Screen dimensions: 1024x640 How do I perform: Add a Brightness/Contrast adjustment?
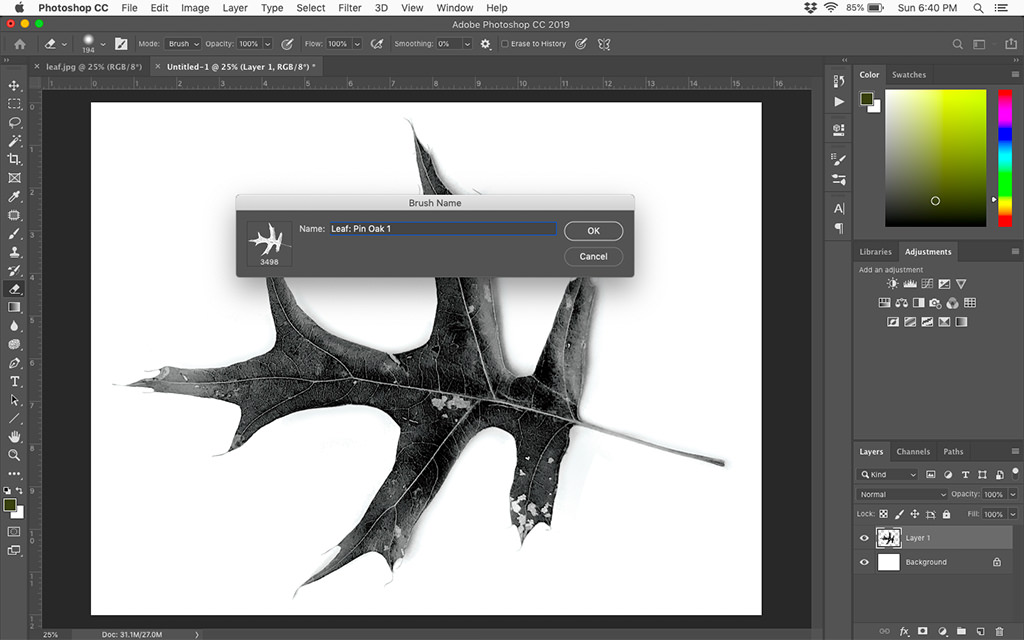[892, 283]
